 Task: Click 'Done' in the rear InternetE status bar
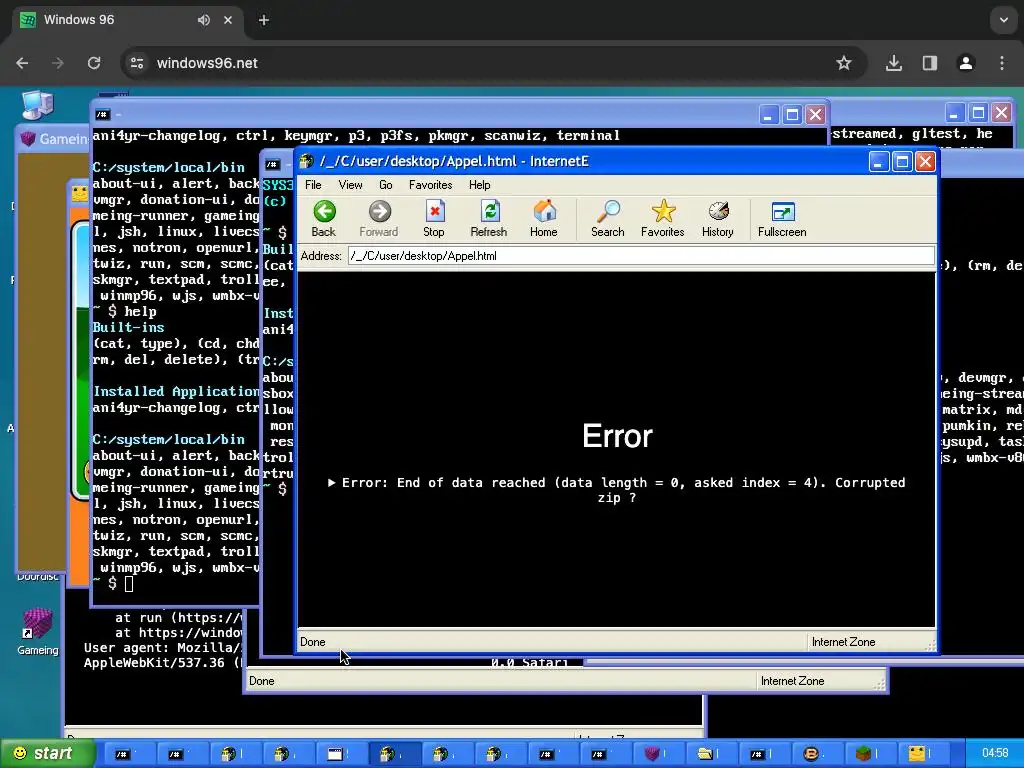[262, 681]
